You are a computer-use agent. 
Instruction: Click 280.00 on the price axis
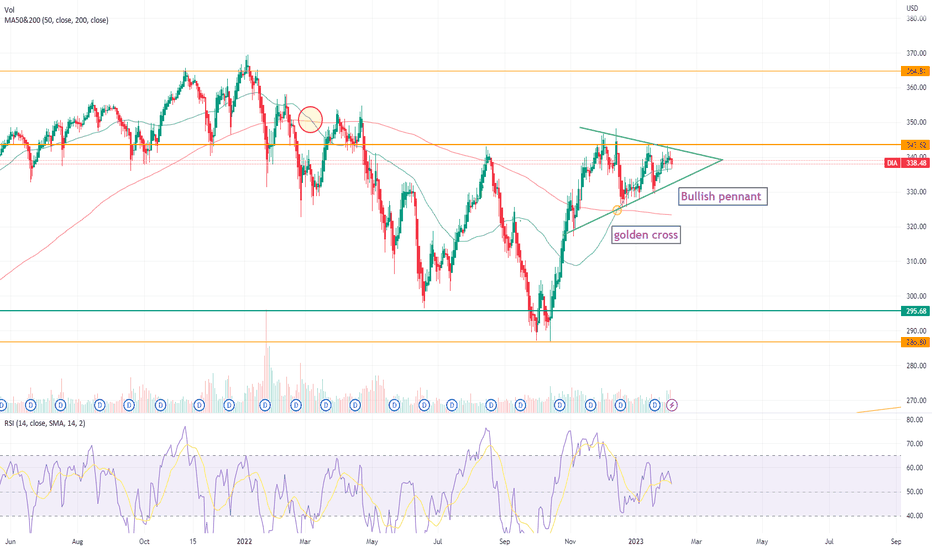pos(916,366)
